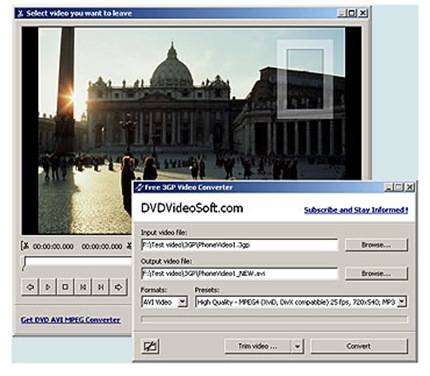Viewport: 430px width, 376px height.
Task: Play the video in trim window
Action: coord(48,287)
